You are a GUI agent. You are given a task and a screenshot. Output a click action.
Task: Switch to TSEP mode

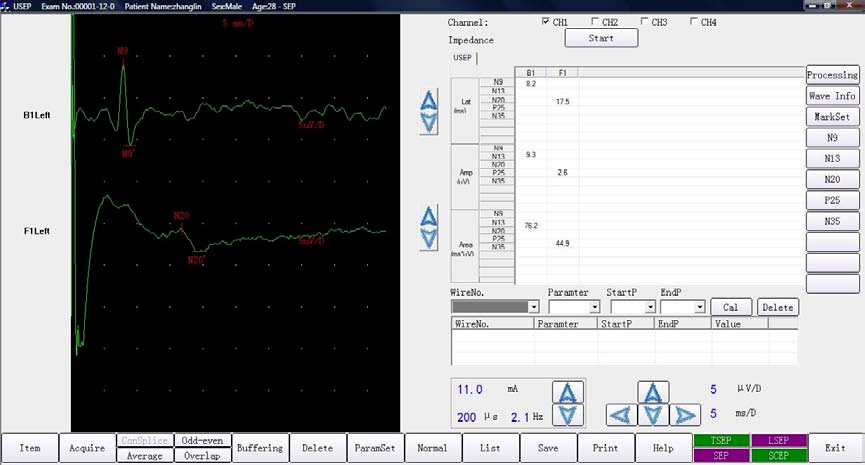pyautogui.click(x=721, y=440)
